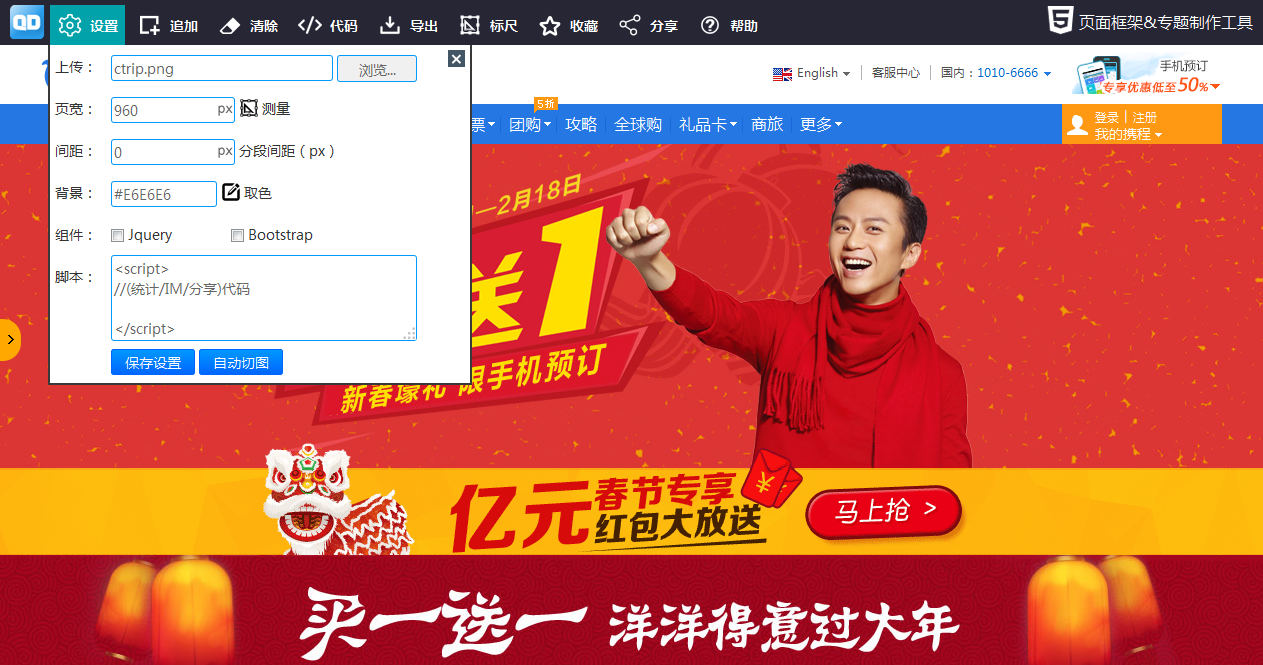Open the 商旅 nav item
Viewport: 1263px width, 665px height.
pos(767,124)
